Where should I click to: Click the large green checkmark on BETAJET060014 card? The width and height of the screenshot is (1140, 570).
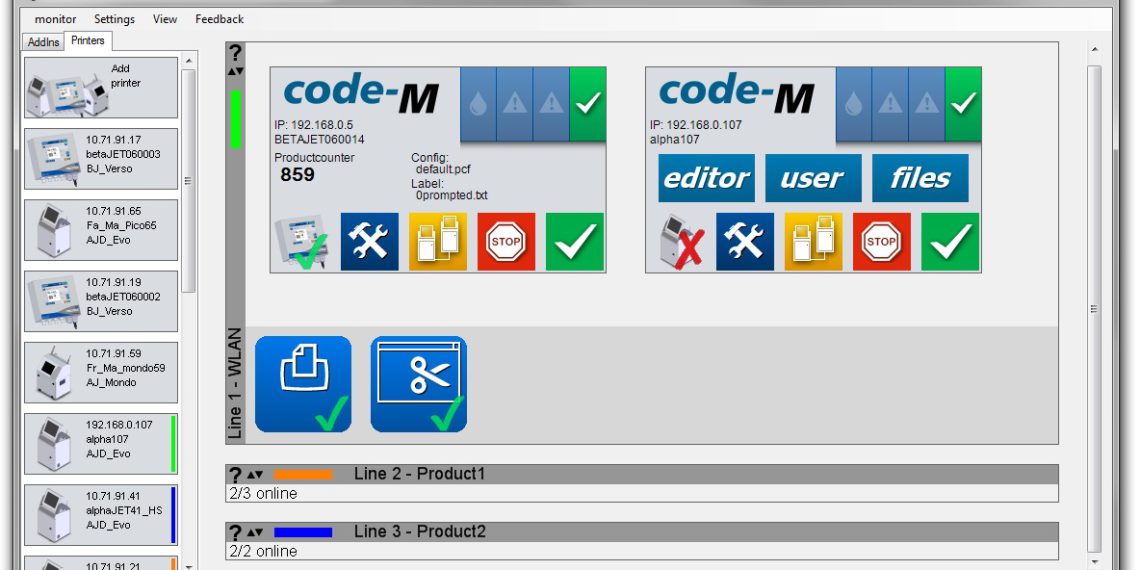click(x=575, y=241)
